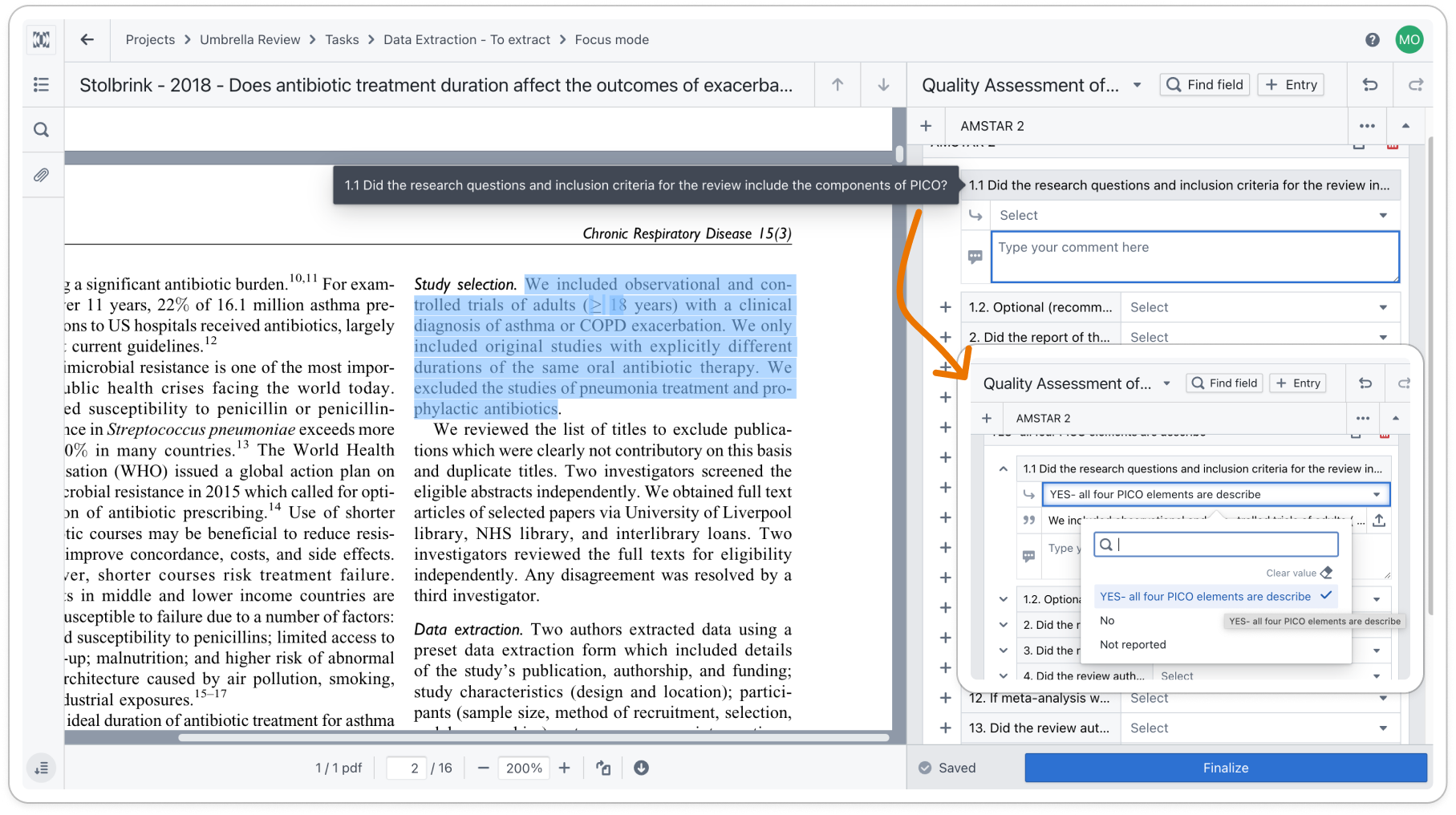Screen dimensions: 1456x815
Task: Go to the Umbrella Review breadcrumb
Action: 249,39
